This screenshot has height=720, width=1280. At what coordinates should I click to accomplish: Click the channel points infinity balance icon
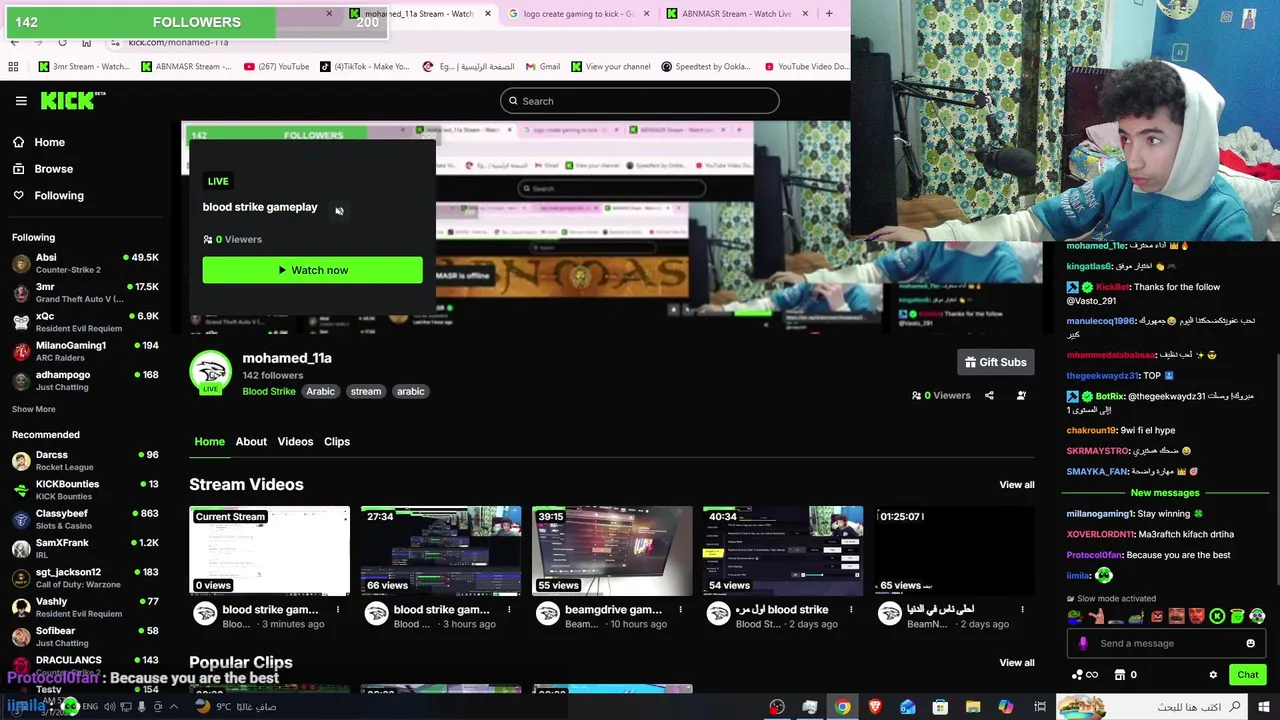pos(1084,675)
